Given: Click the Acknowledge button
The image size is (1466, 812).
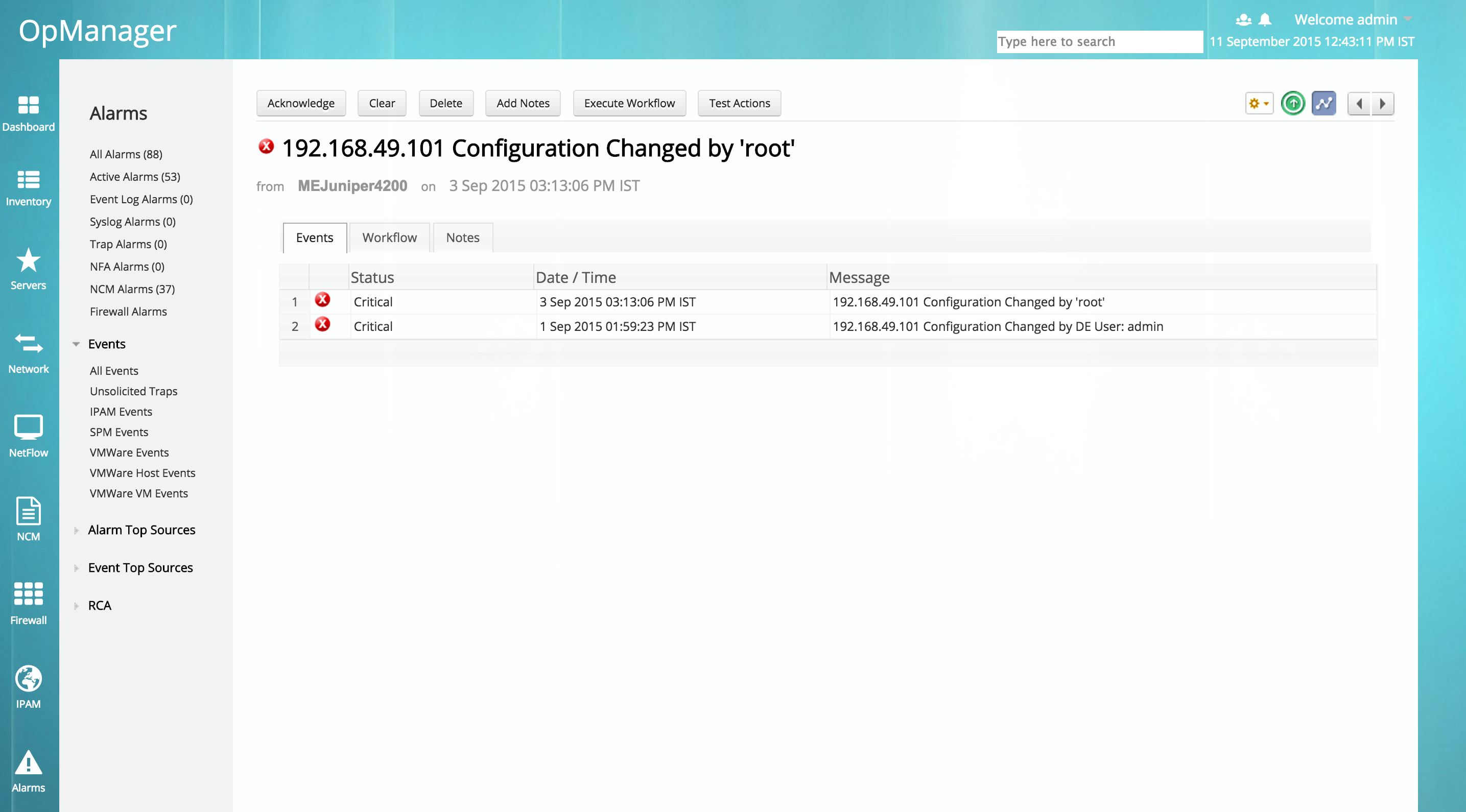Looking at the screenshot, I should click(301, 103).
